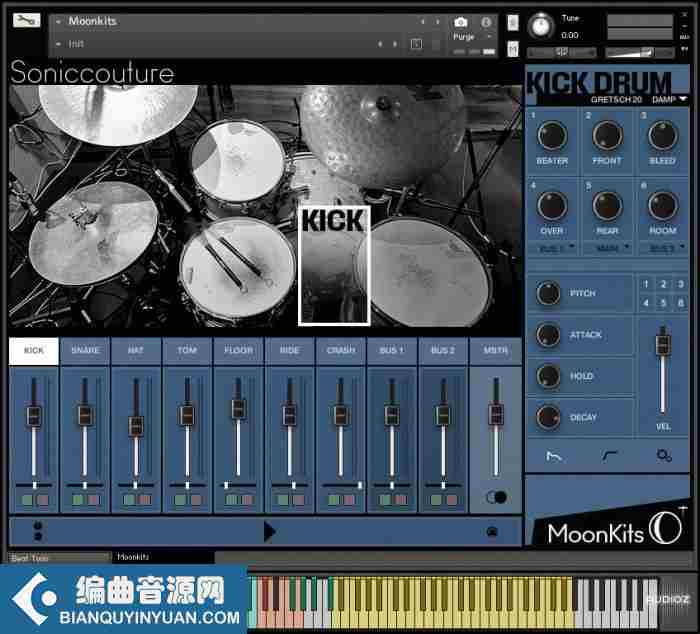This screenshot has height=634, width=700.
Task: Go to the previous instrument with the Moonkits left arrow
Action: pyautogui.click(x=422, y=21)
